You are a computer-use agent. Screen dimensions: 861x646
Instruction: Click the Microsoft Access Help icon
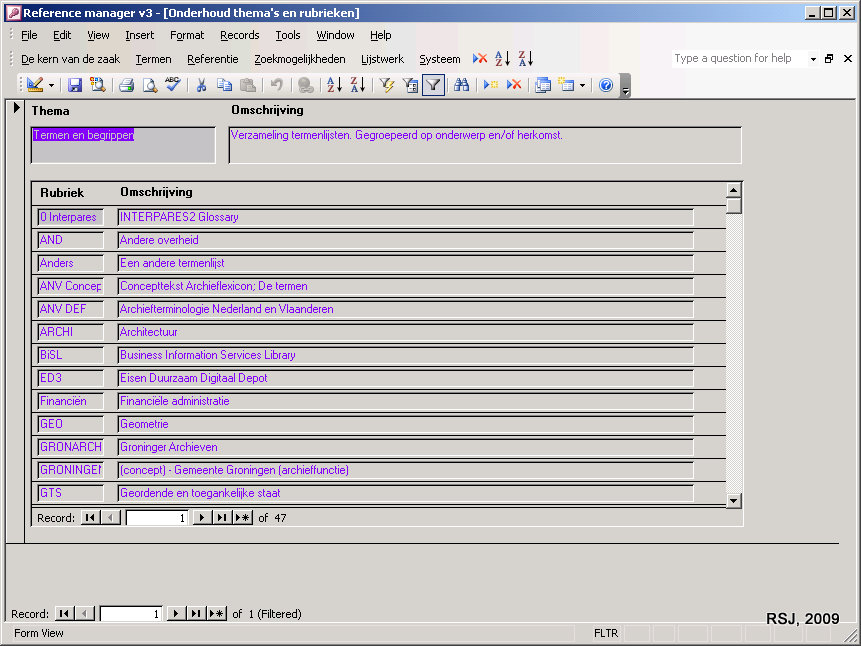(606, 85)
